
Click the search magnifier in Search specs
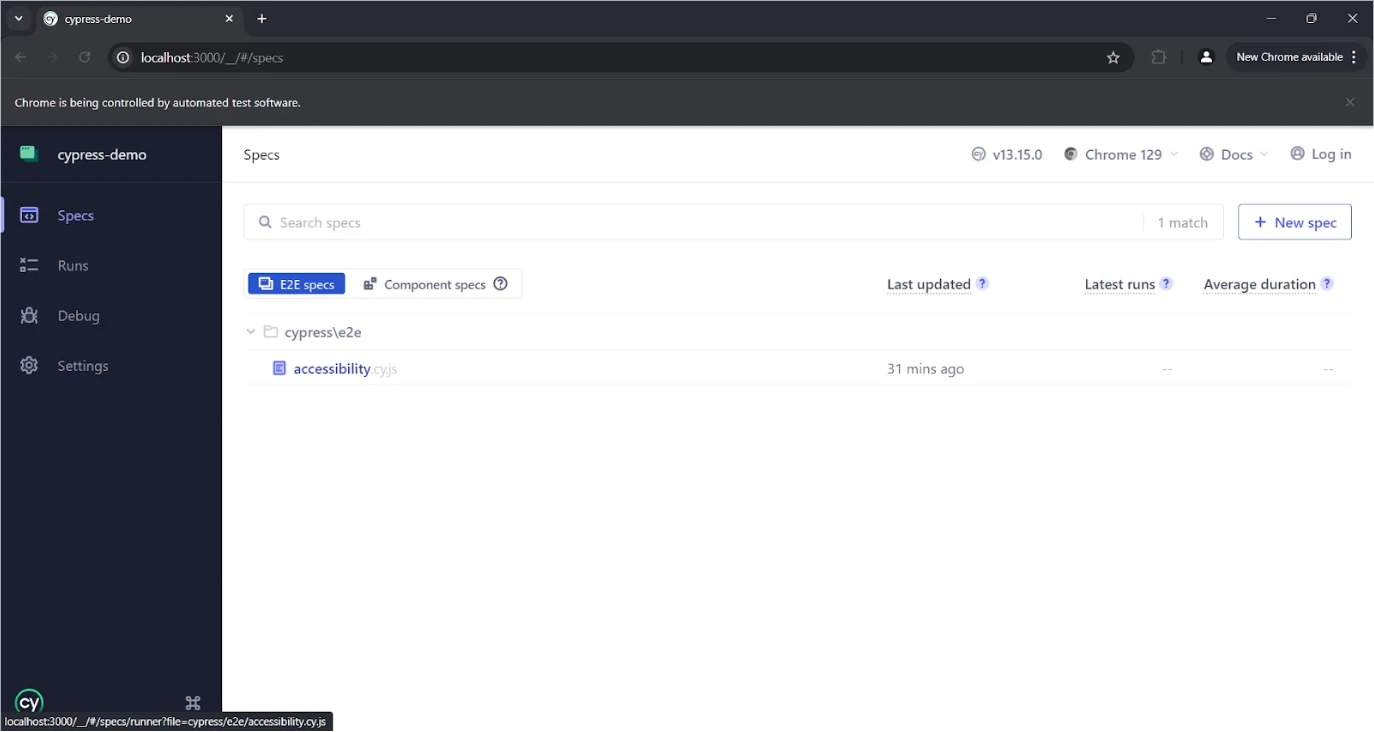(263, 222)
